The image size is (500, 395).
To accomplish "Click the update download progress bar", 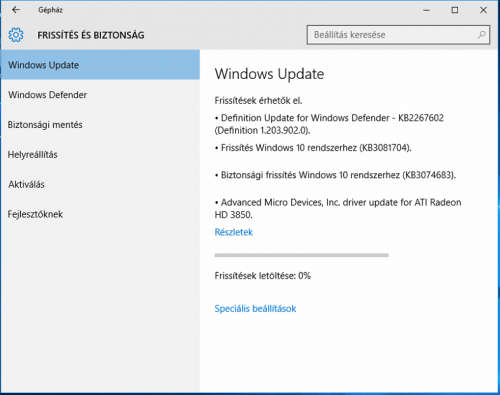I will click(x=301, y=255).
